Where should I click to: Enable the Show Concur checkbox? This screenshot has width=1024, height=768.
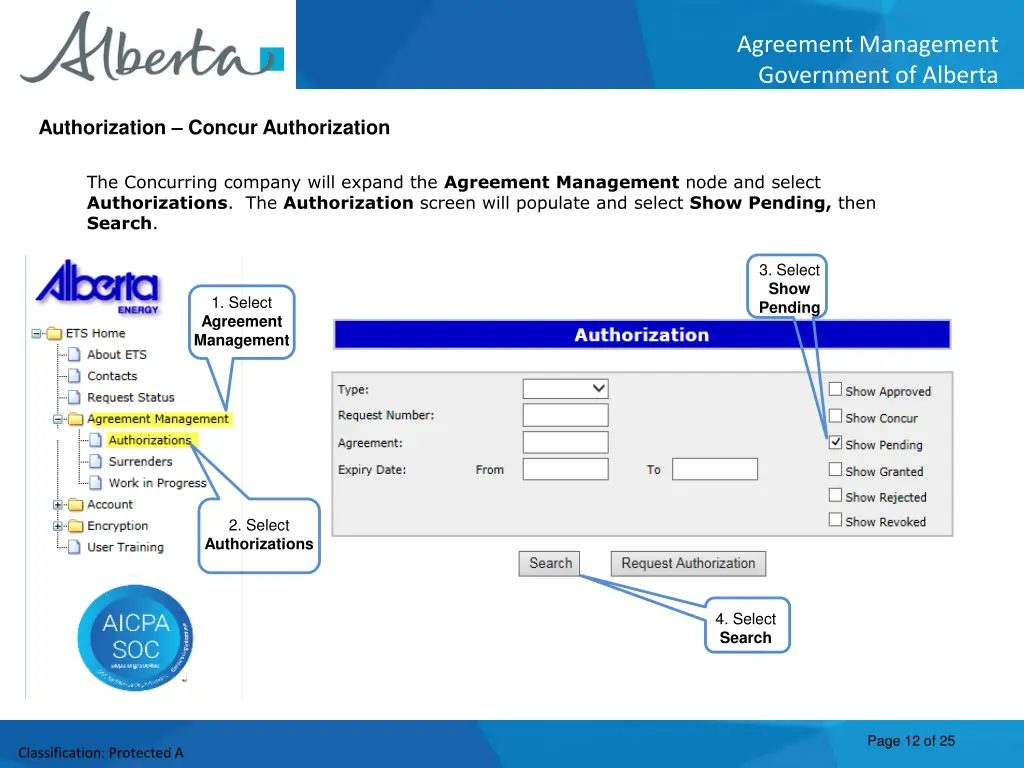[835, 416]
